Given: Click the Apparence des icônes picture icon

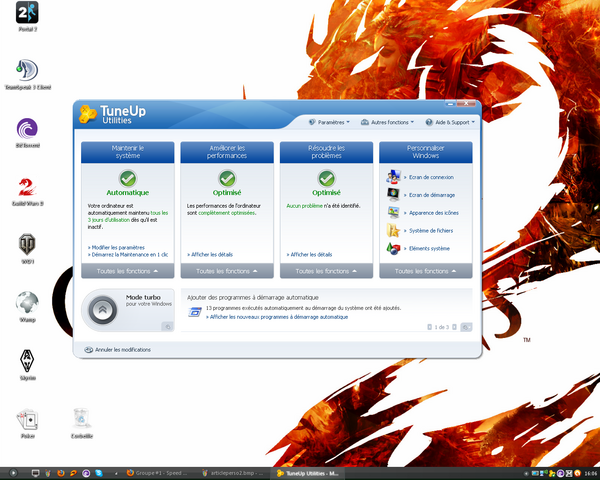Looking at the screenshot, I should [x=393, y=212].
